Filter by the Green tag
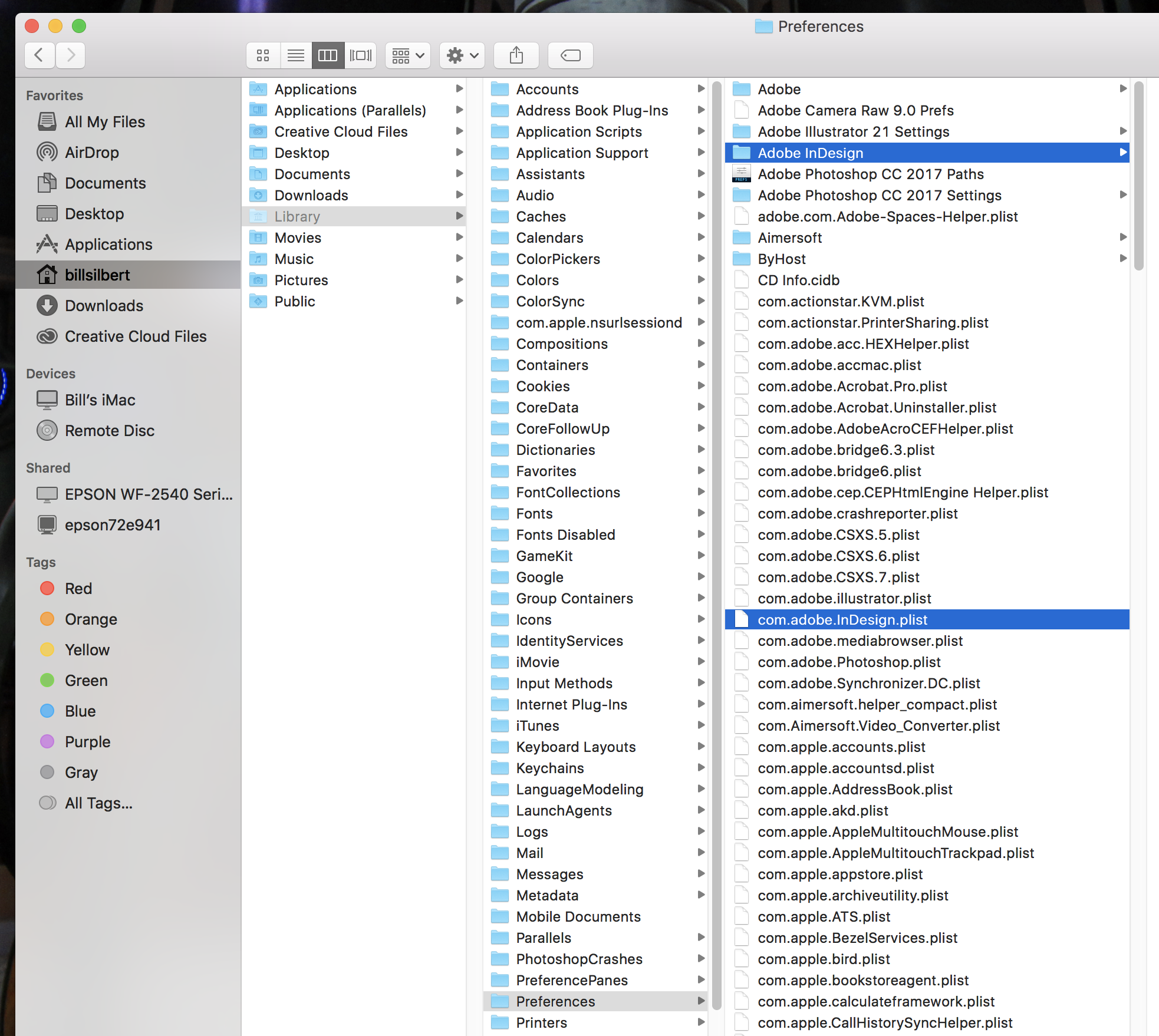This screenshot has height=1036, width=1159. tap(128, 681)
